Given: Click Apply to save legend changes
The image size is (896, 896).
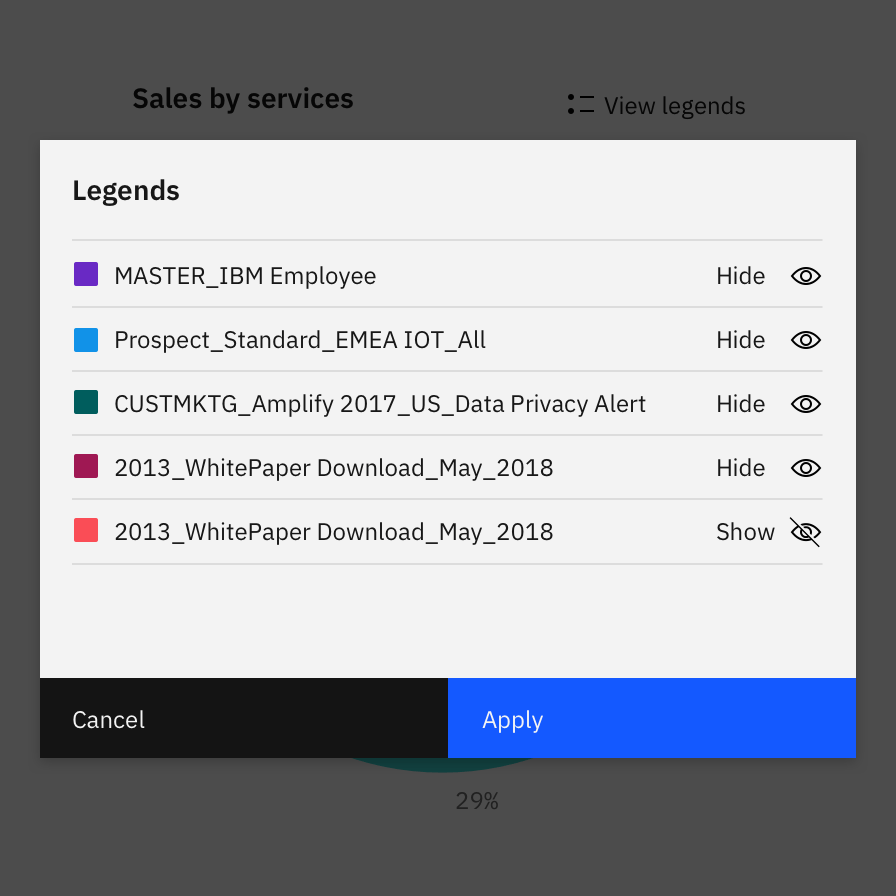Looking at the screenshot, I should [x=512, y=719].
